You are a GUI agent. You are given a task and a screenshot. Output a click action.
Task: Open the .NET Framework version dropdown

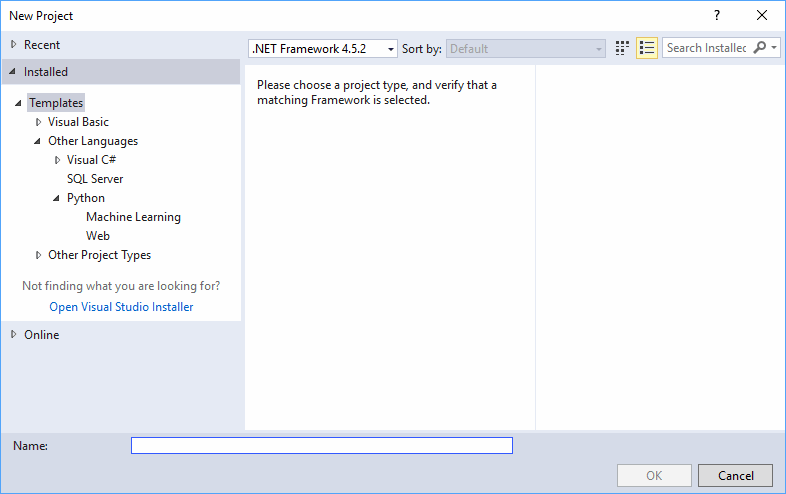pos(323,49)
